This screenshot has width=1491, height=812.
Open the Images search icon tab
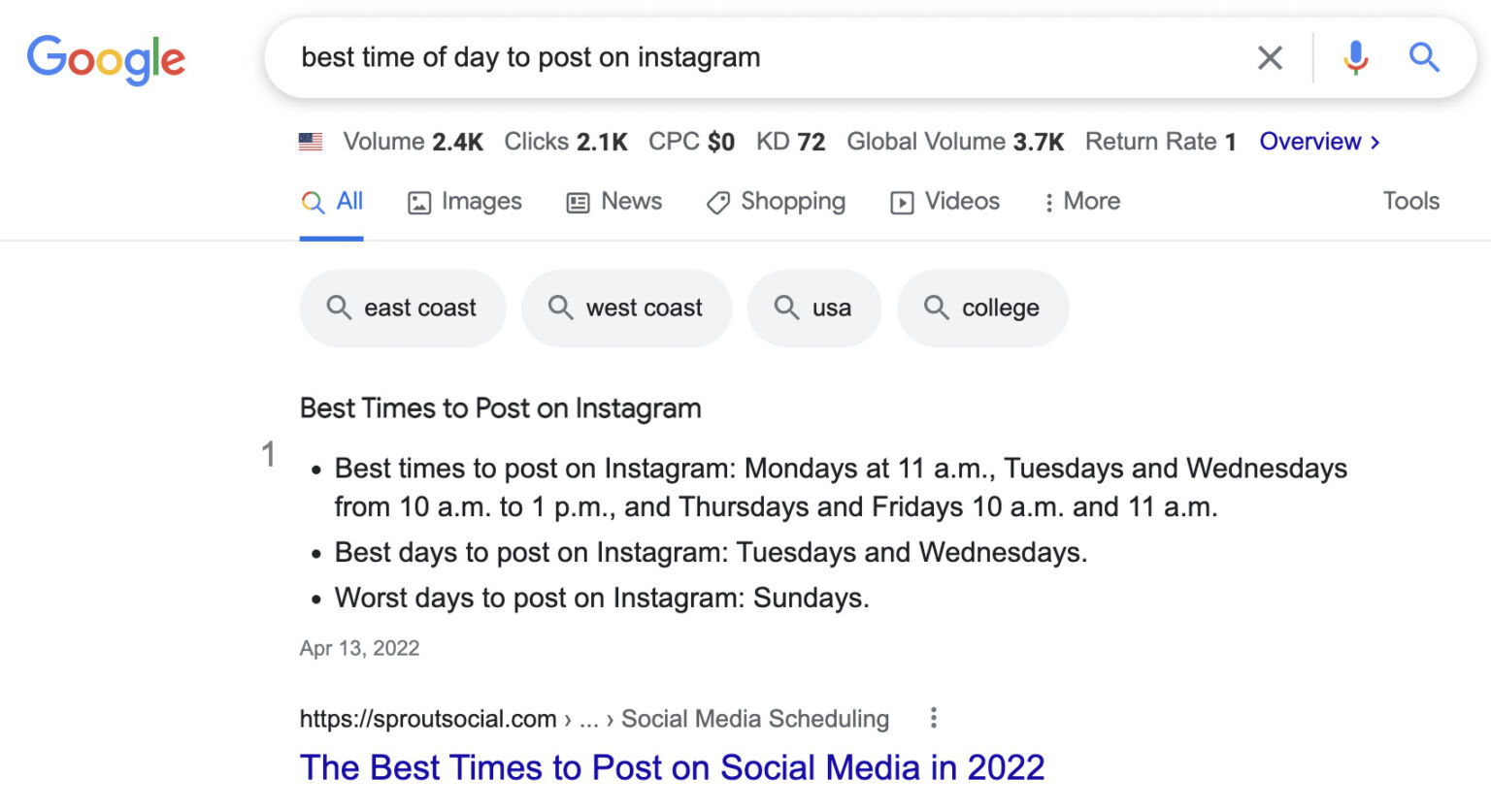pos(419,202)
